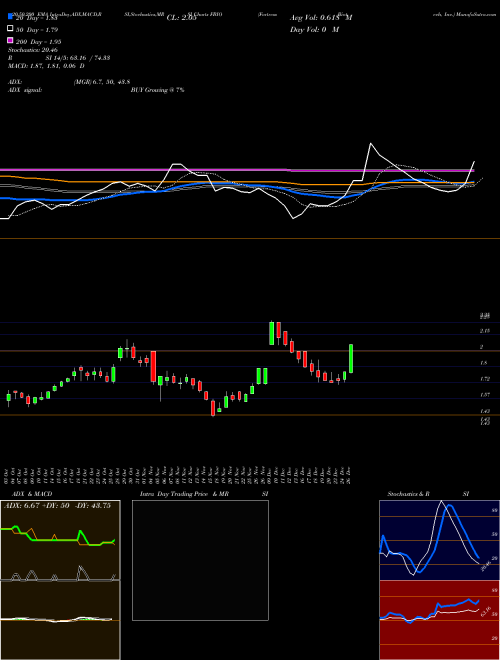Click the 'ADX: 6.67 +DY: 50 -DY: 43.75' header
500x660 pixels.
[x=57, y=505]
